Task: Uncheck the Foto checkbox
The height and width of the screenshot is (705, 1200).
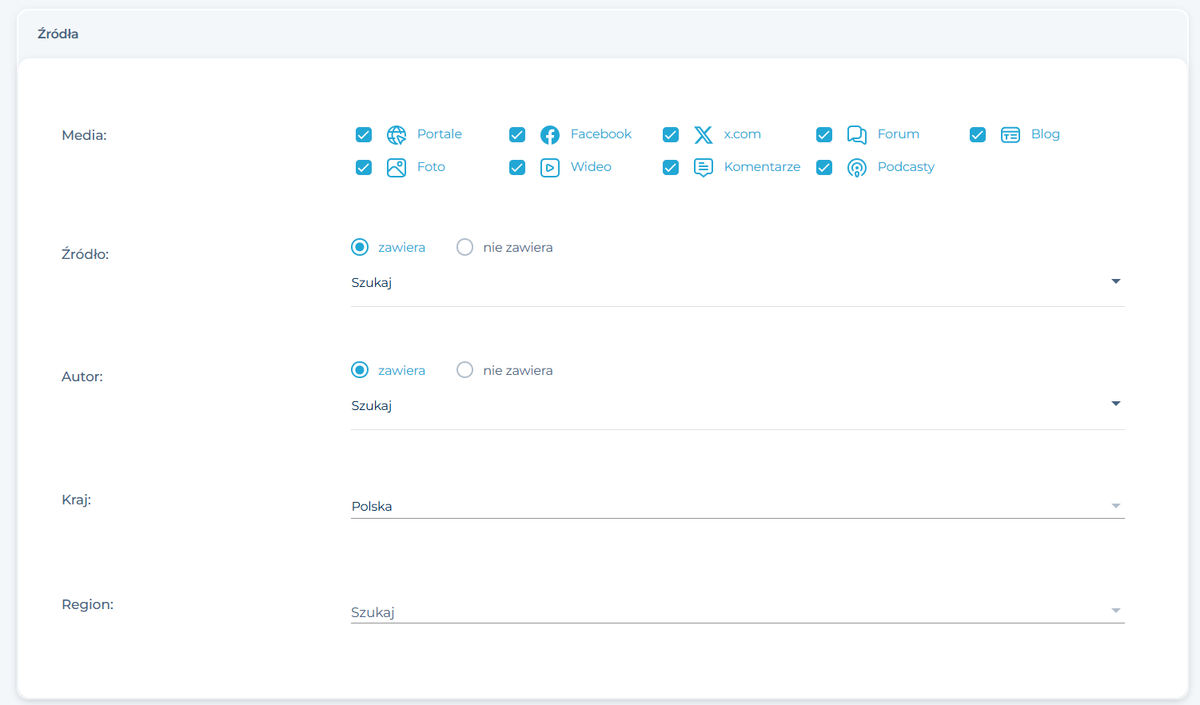Action: coord(364,168)
